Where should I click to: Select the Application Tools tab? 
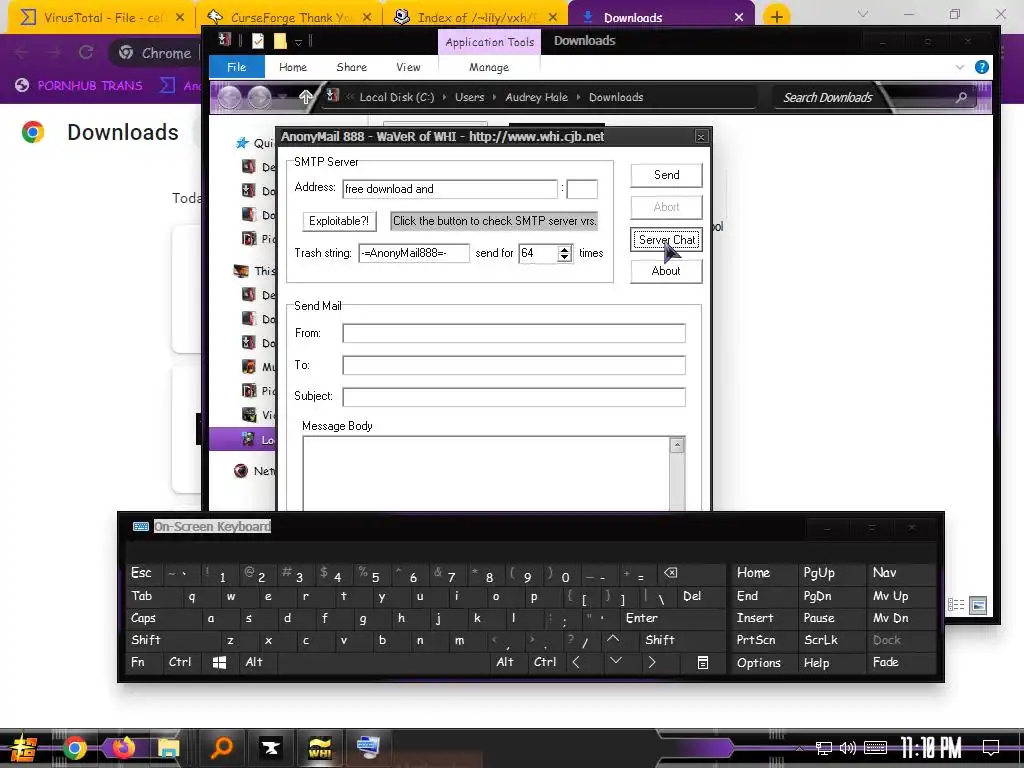[x=489, y=42]
